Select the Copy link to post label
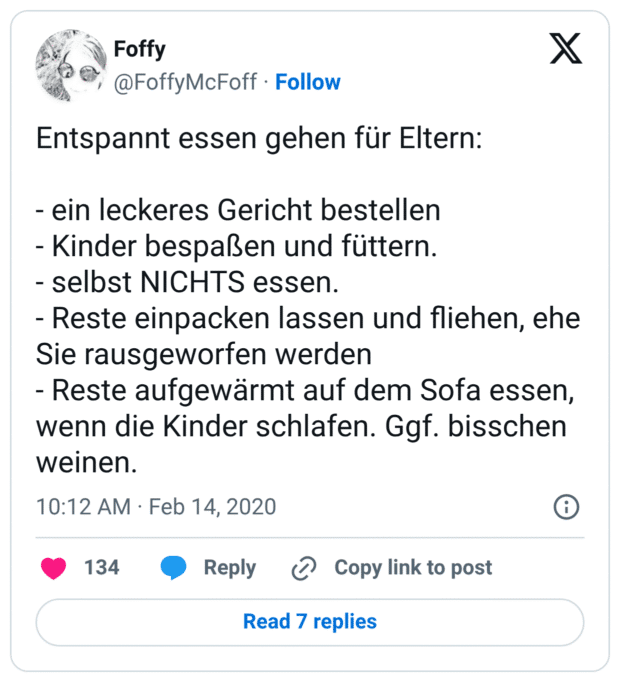Image resolution: width=620 pixels, height=682 pixels. 413,568
